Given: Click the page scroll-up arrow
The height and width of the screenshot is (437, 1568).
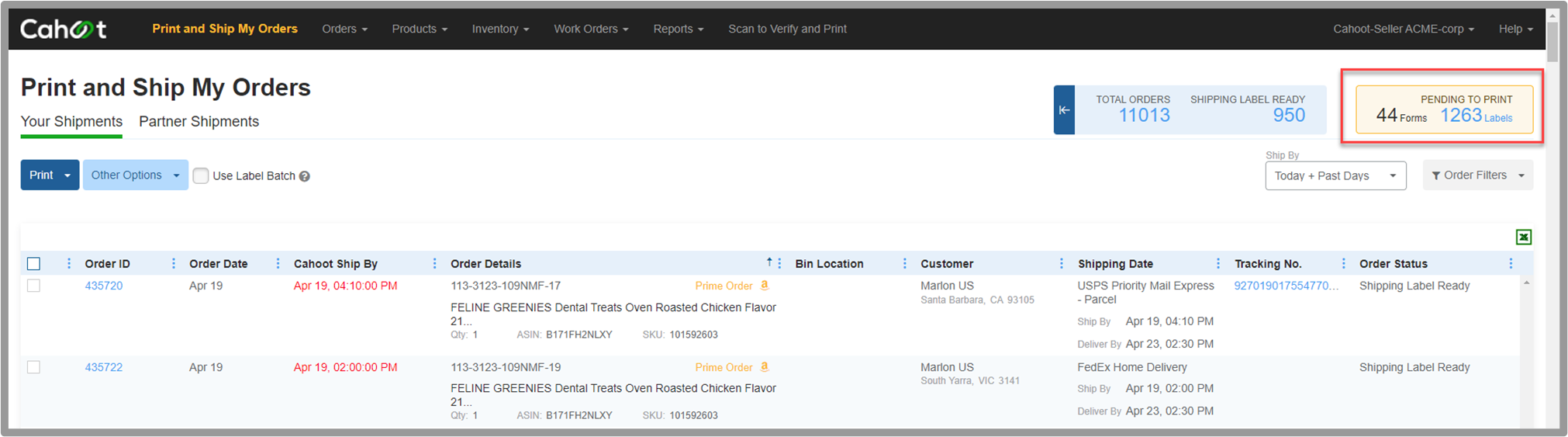Looking at the screenshot, I should 1552,15.
